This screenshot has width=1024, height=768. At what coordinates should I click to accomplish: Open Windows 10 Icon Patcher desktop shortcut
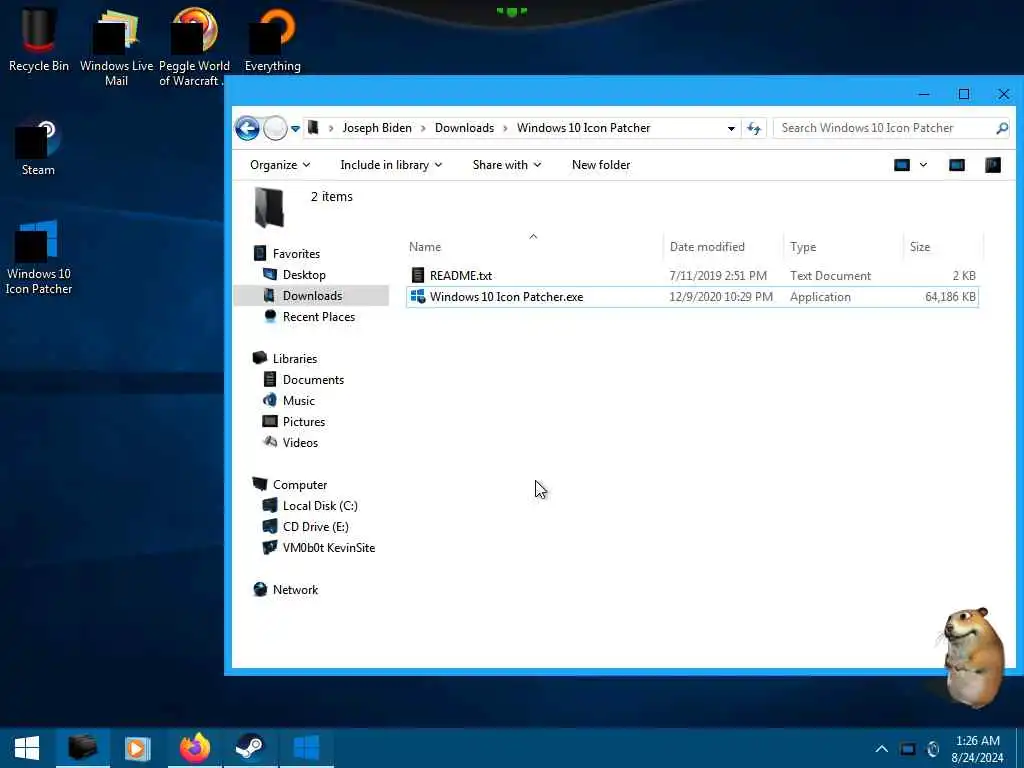pos(39,258)
